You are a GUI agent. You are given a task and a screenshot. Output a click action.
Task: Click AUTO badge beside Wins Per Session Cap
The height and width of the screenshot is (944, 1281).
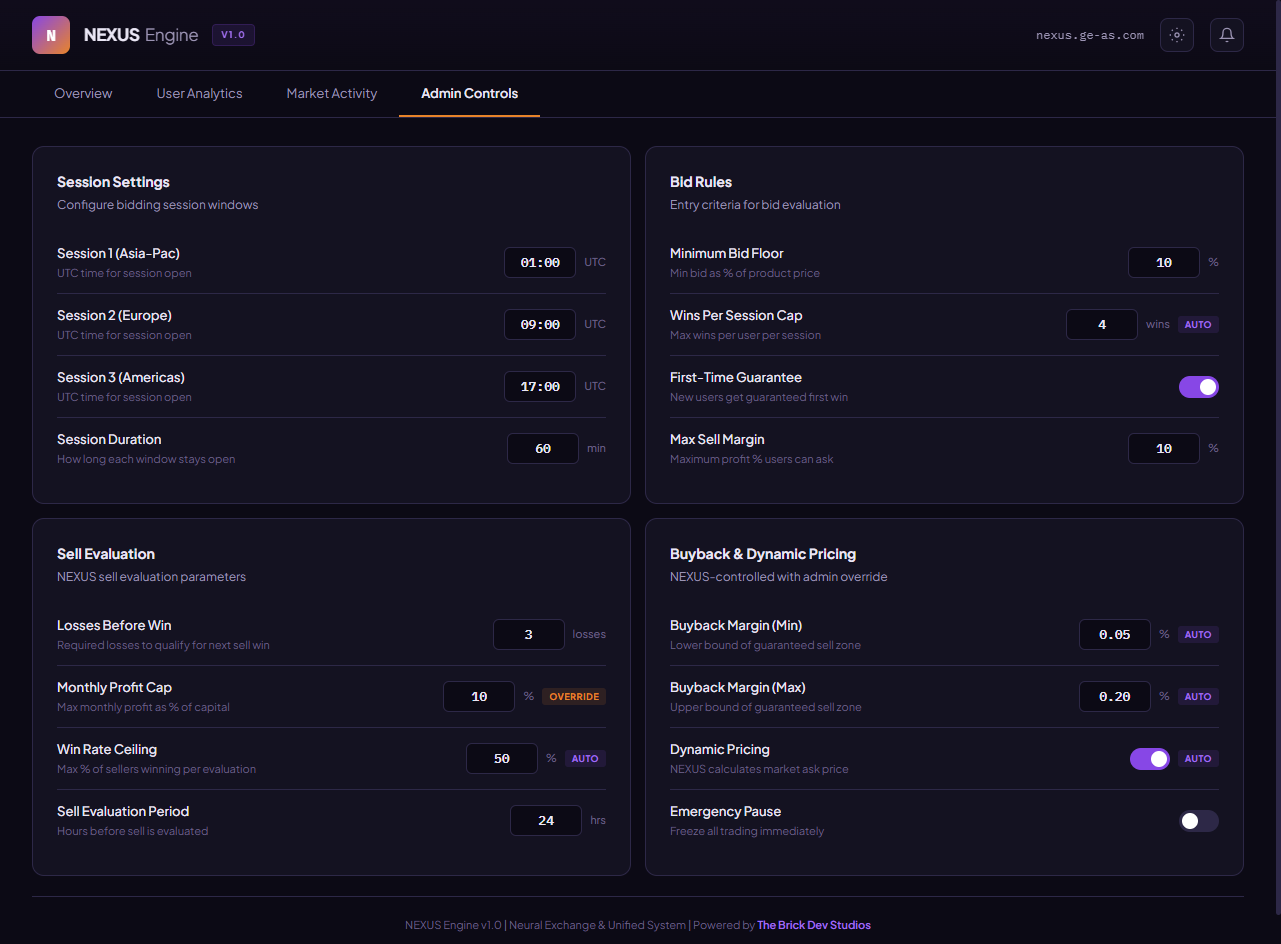click(x=1198, y=325)
